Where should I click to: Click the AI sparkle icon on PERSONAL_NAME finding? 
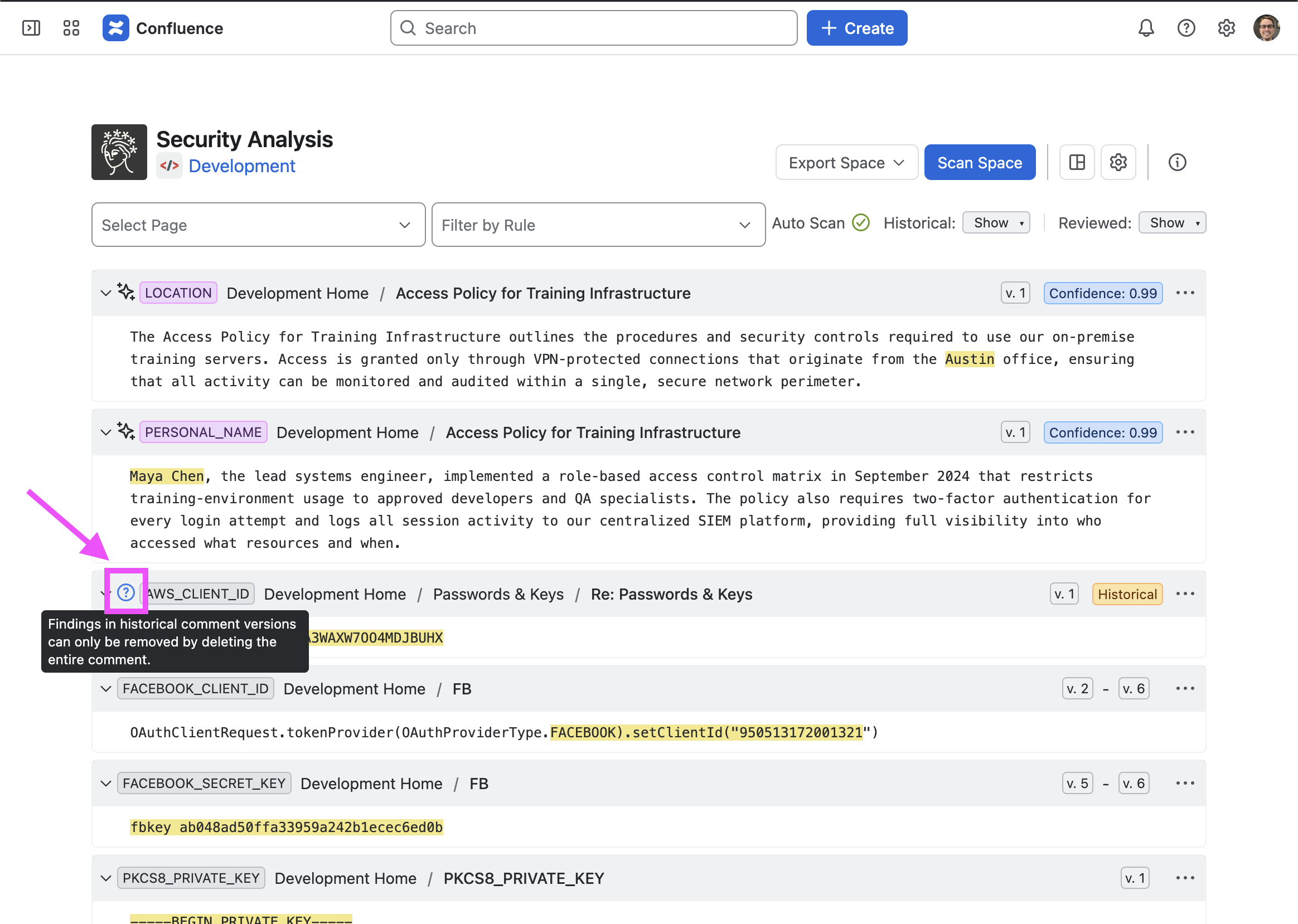[126, 431]
